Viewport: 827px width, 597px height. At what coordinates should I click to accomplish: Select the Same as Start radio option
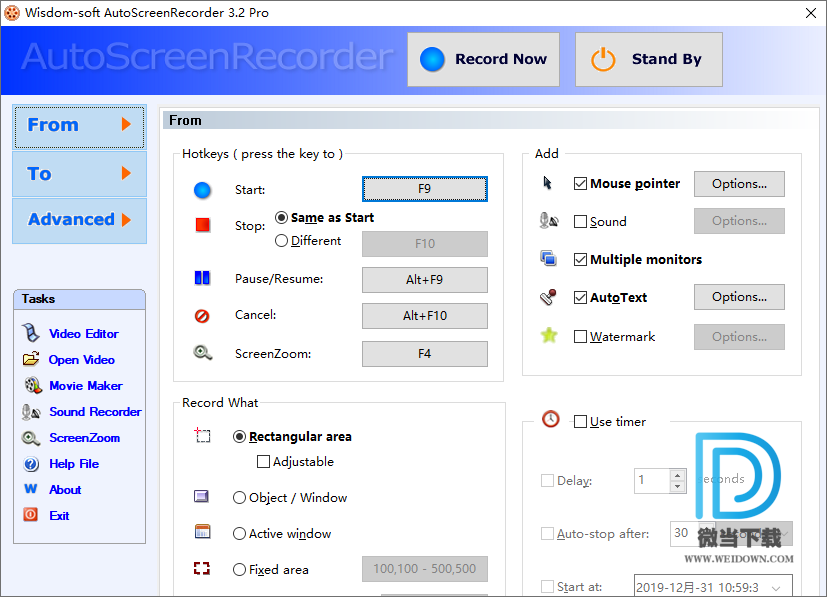(281, 217)
